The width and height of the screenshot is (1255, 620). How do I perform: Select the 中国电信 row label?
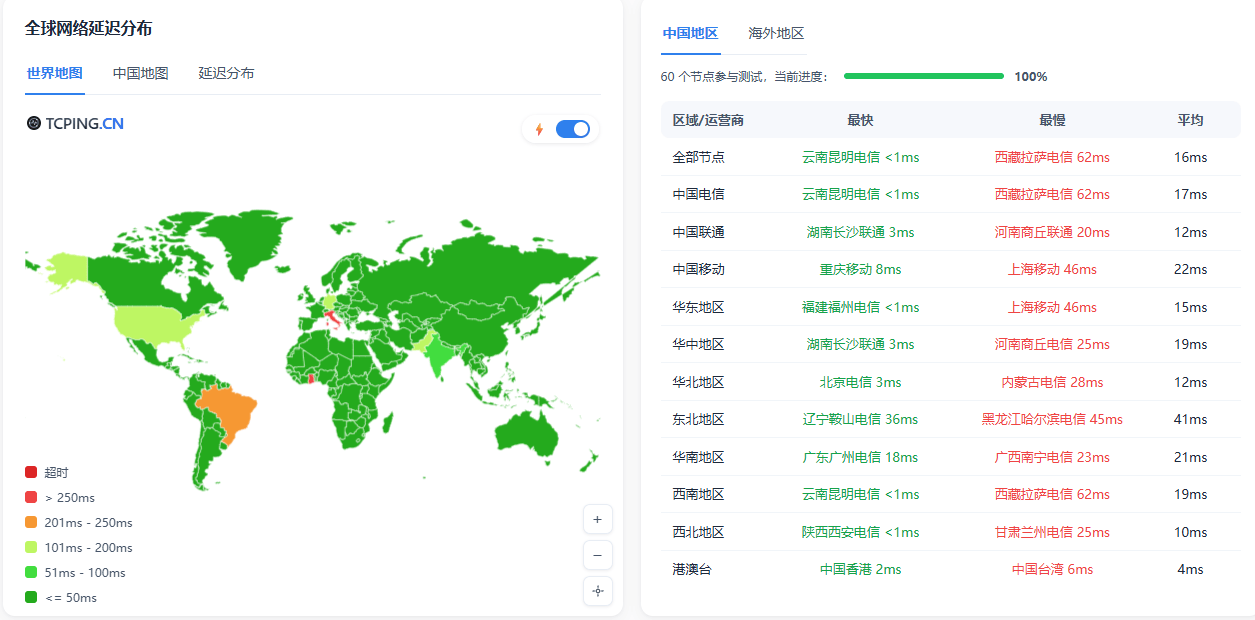pos(698,194)
